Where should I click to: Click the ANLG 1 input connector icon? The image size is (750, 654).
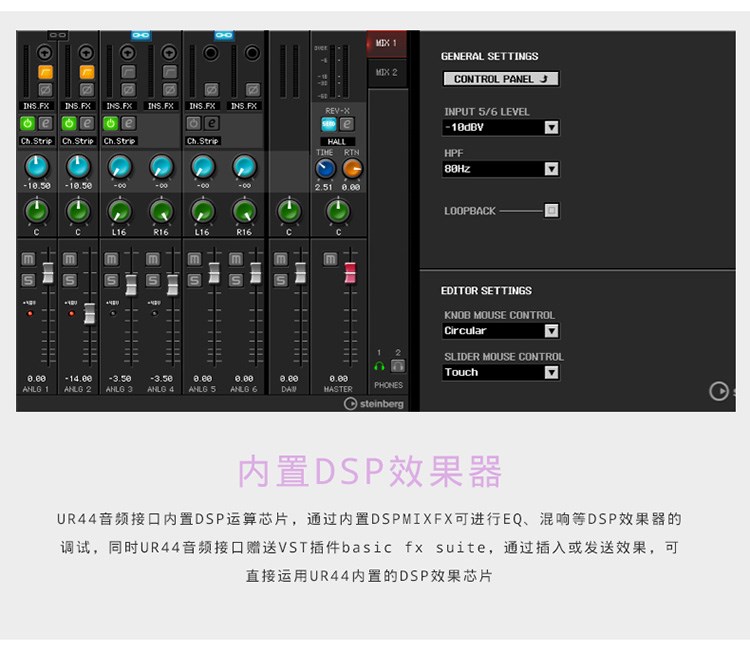[x=44, y=52]
